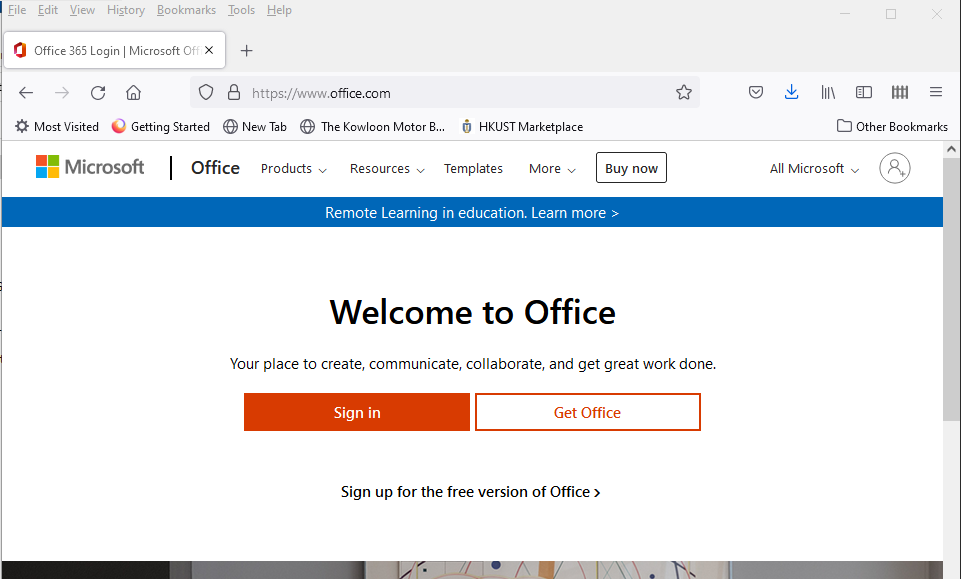Click the Get Office button
Screen dimensions: 961x579
(x=587, y=412)
